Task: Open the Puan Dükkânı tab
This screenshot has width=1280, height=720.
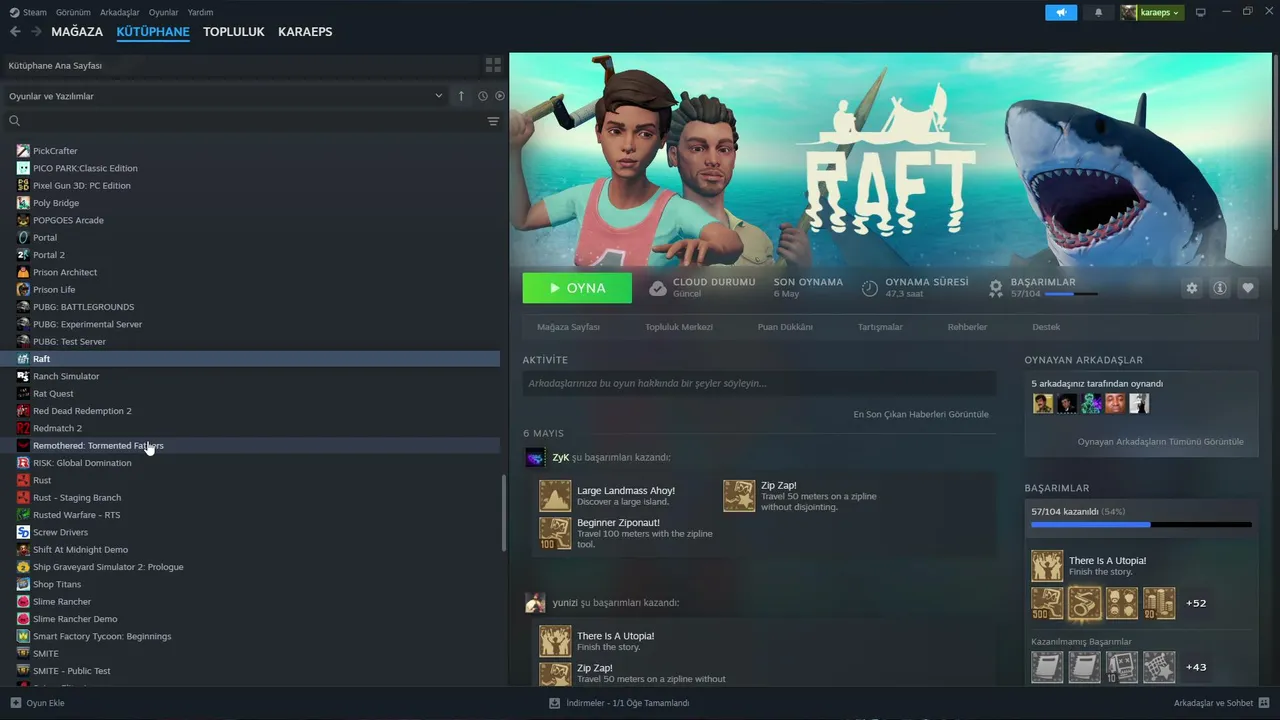Action: coord(785,327)
